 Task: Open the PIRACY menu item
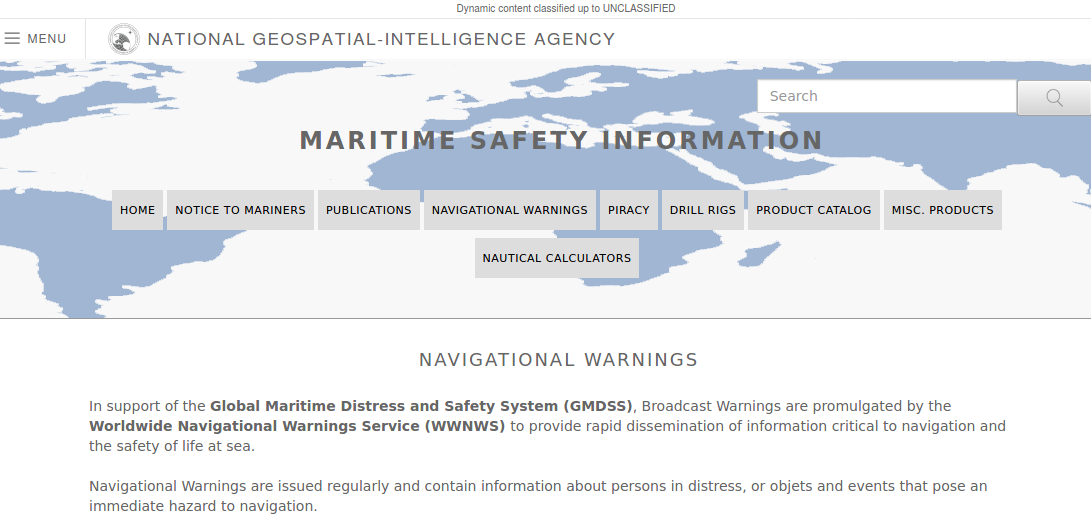[x=628, y=210]
